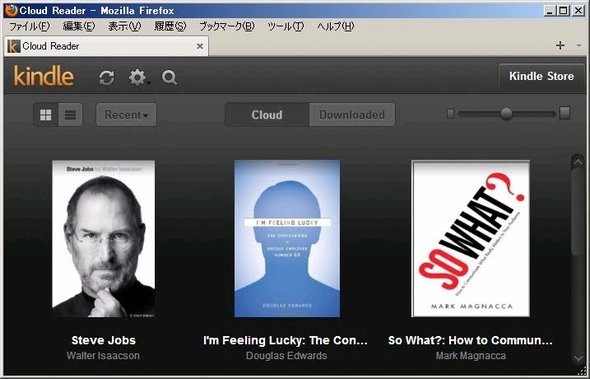590x379 pixels.
Task: Adjust the cover size slider handle
Action: tap(506, 113)
